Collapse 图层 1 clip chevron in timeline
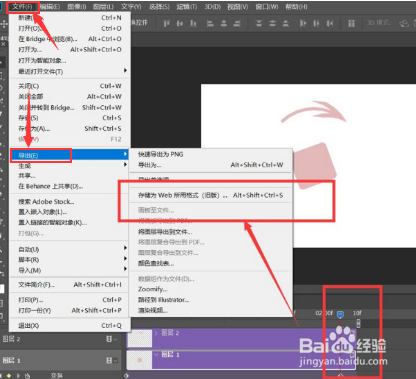The image size is (416, 379). (156, 354)
